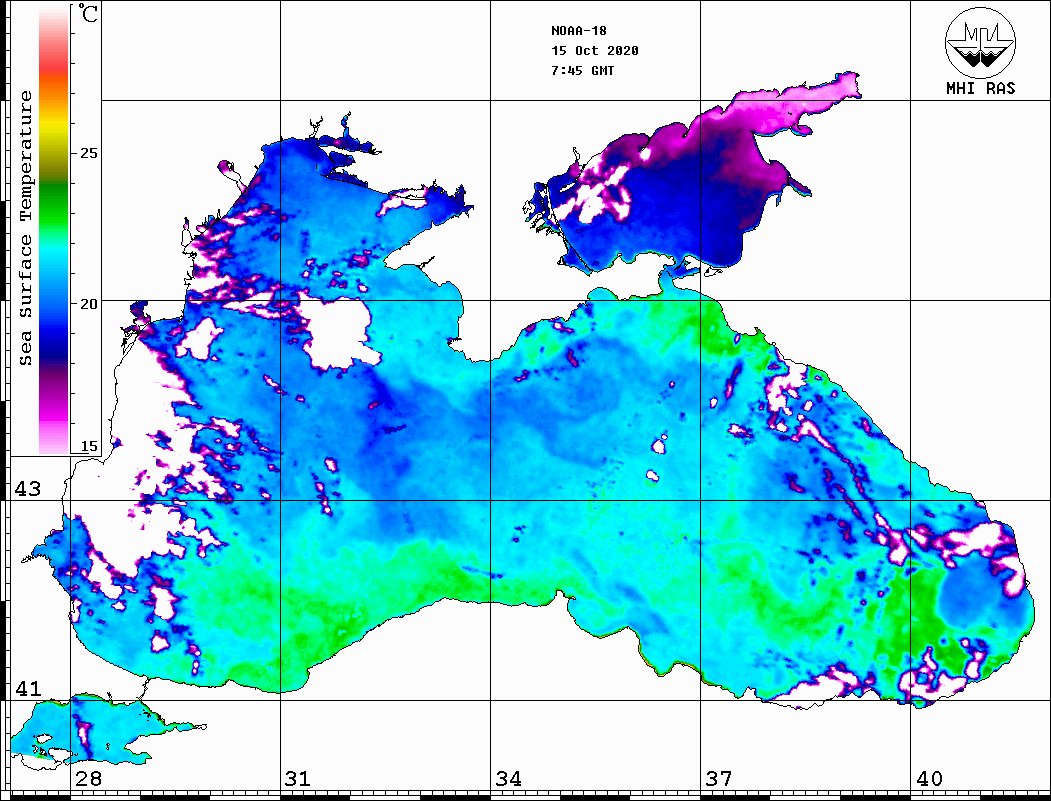
Task: Click longitude label '40'
Action: (929, 779)
